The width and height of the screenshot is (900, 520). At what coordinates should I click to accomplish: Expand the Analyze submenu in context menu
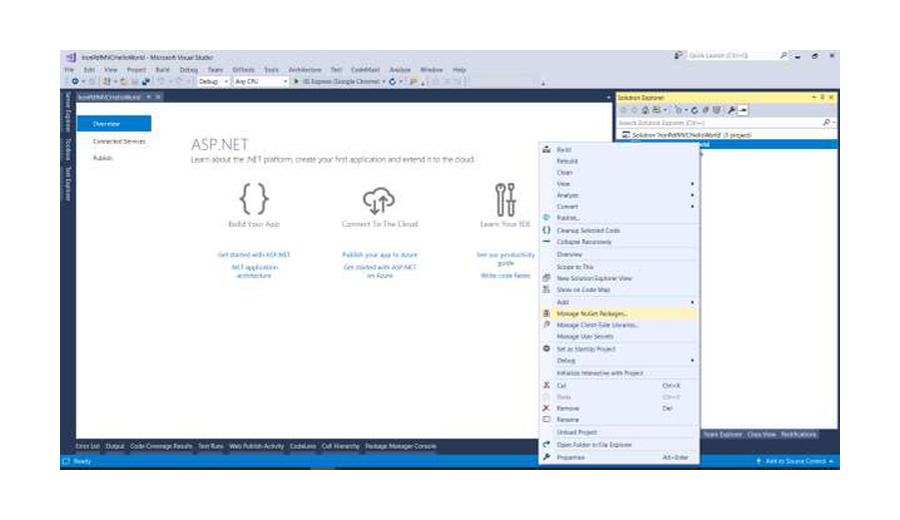[692, 195]
